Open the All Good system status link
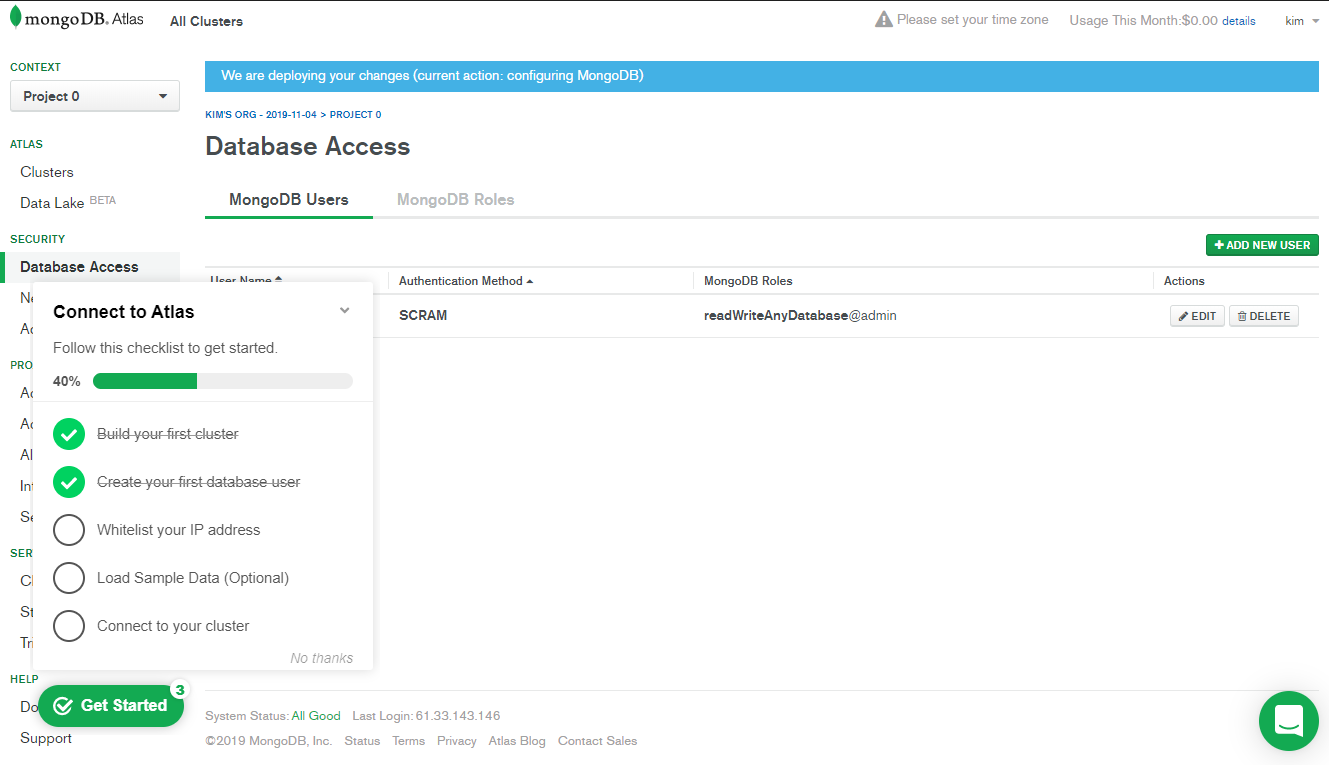The width and height of the screenshot is (1329, 765). point(316,716)
